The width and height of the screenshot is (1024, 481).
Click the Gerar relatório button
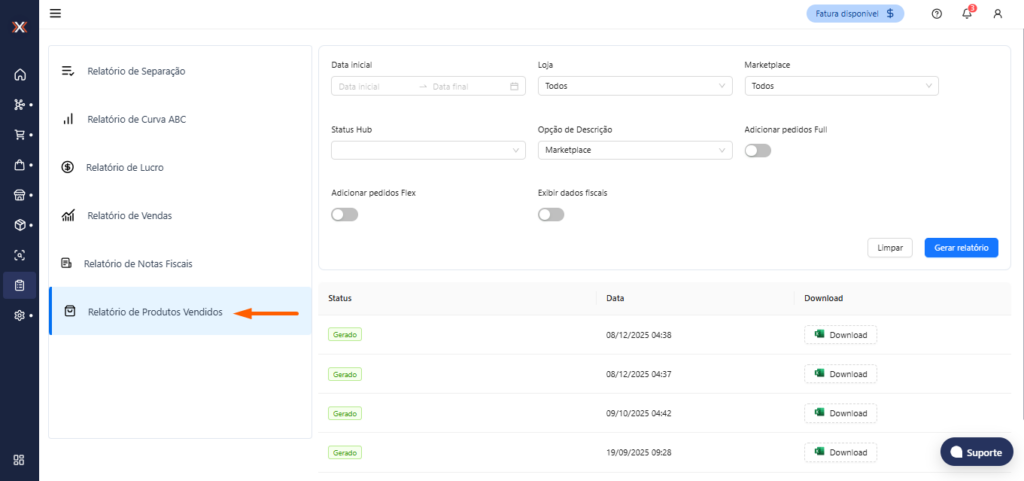pyautogui.click(x=961, y=247)
